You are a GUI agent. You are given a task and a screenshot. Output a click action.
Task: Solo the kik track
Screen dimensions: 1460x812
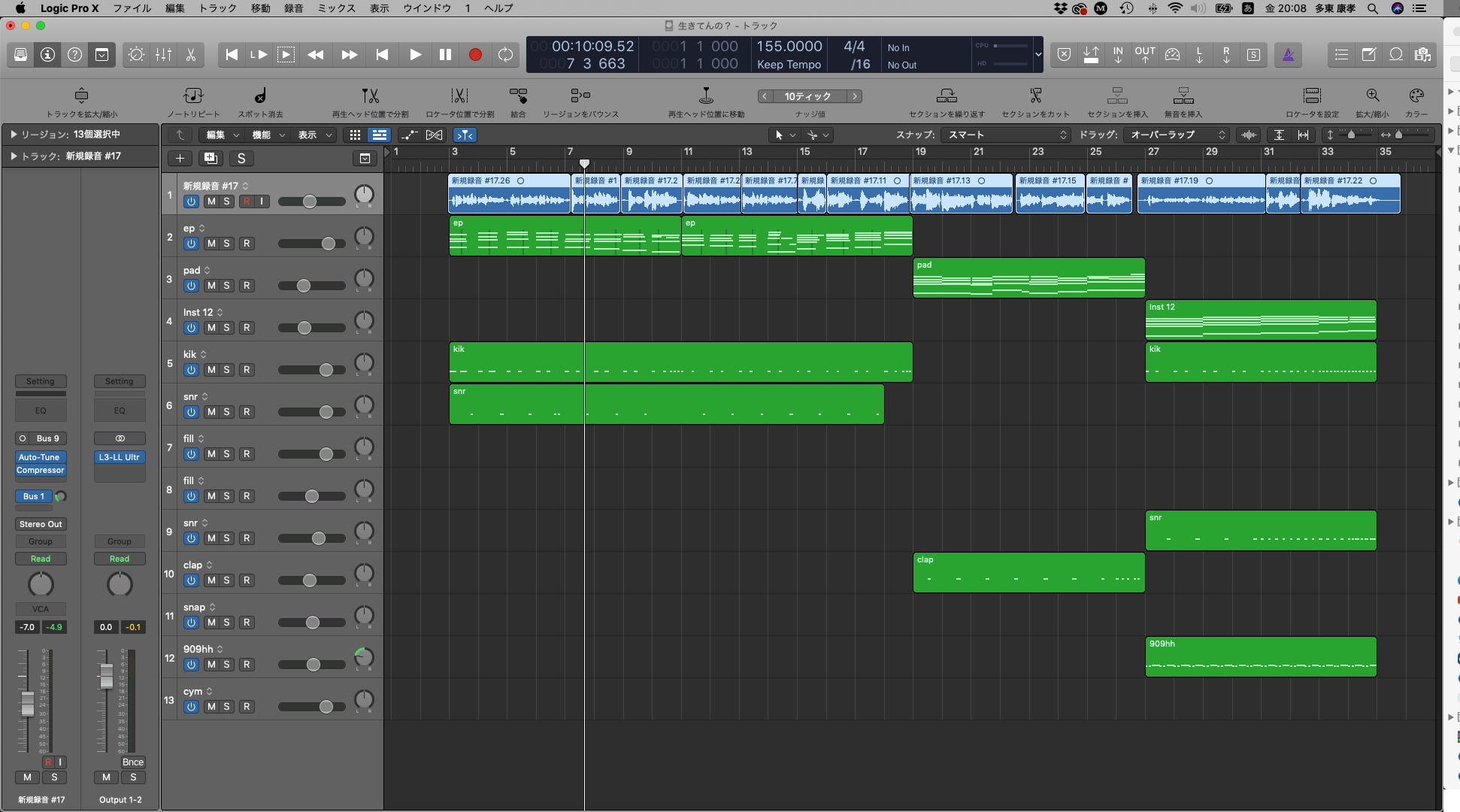click(x=227, y=370)
